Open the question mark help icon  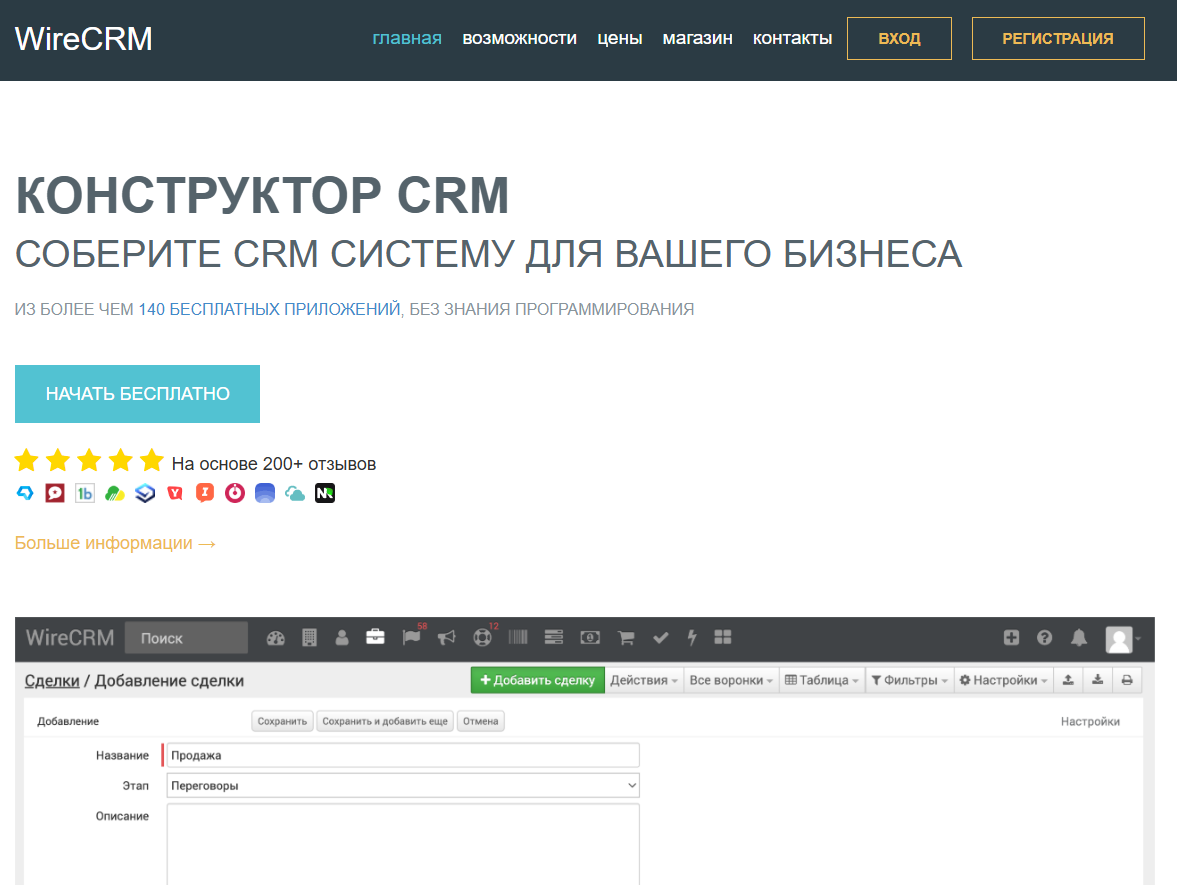point(1044,637)
